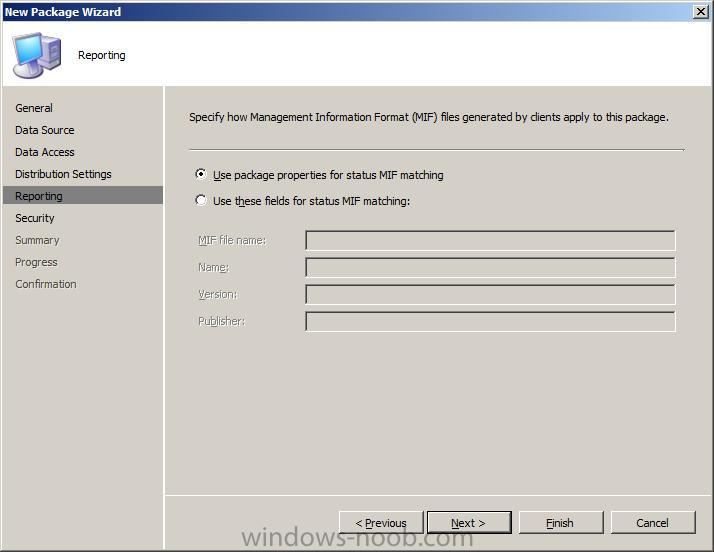Click the Progress step in sidebar
Viewport: 714px width, 552px height.
pos(36,262)
